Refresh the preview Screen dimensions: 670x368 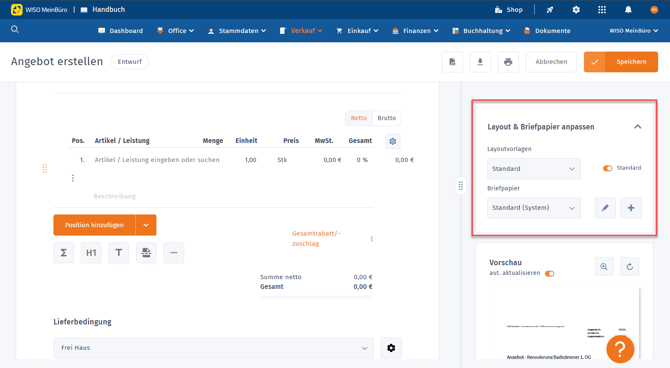630,267
